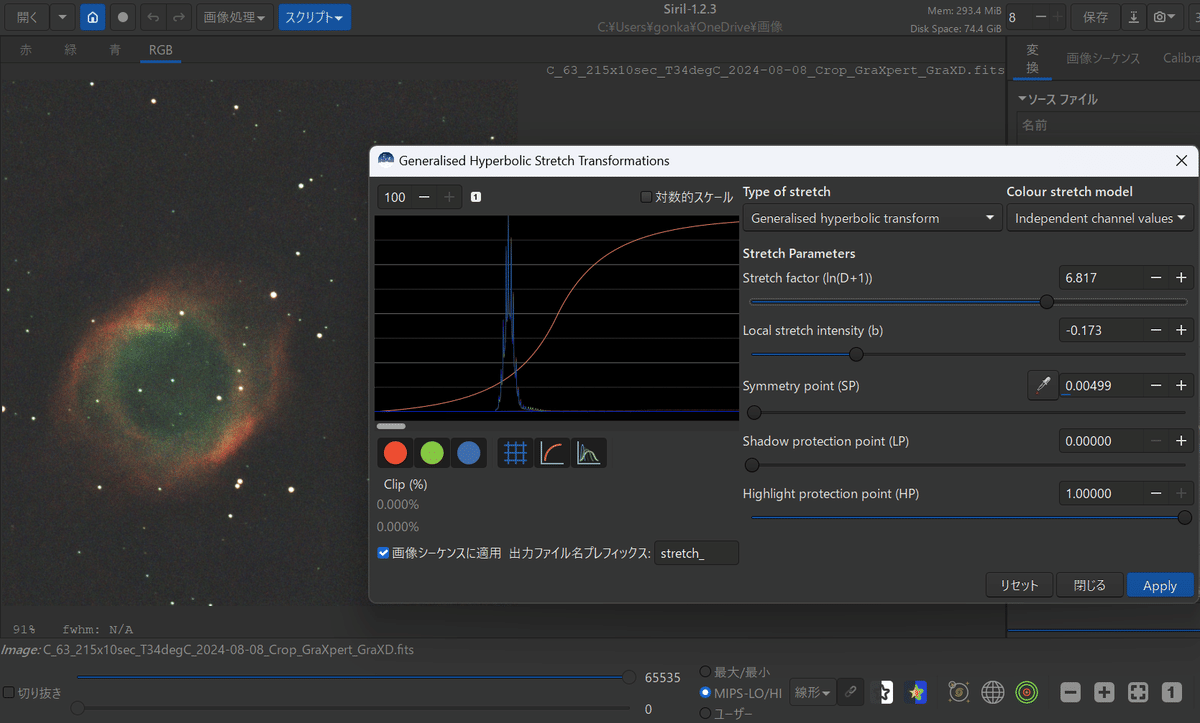Click the eyedropper picker for Symmetry point
Viewport: 1200px width, 723px height.
(x=1043, y=385)
